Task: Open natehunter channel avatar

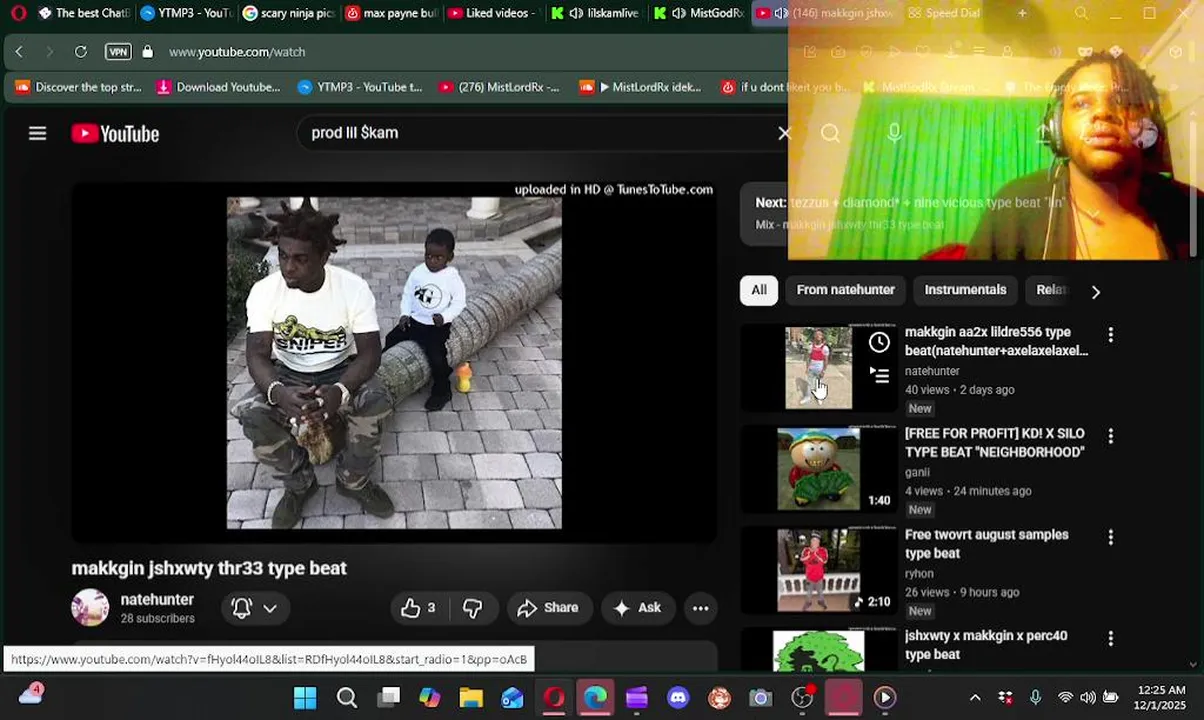Action: 90,608
